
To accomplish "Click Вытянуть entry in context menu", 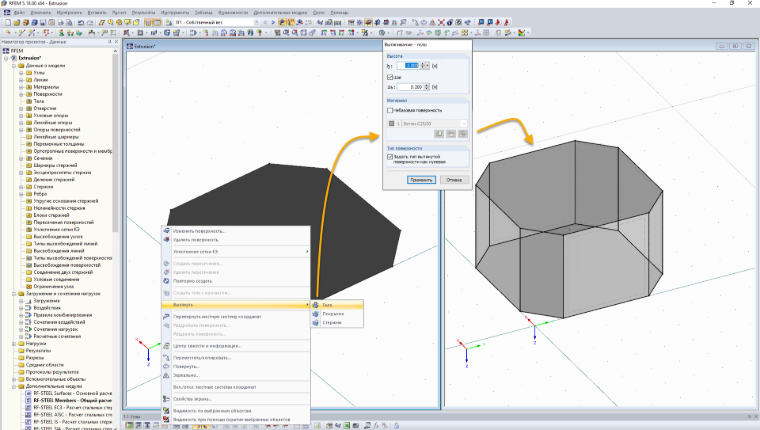I will (x=236, y=305).
